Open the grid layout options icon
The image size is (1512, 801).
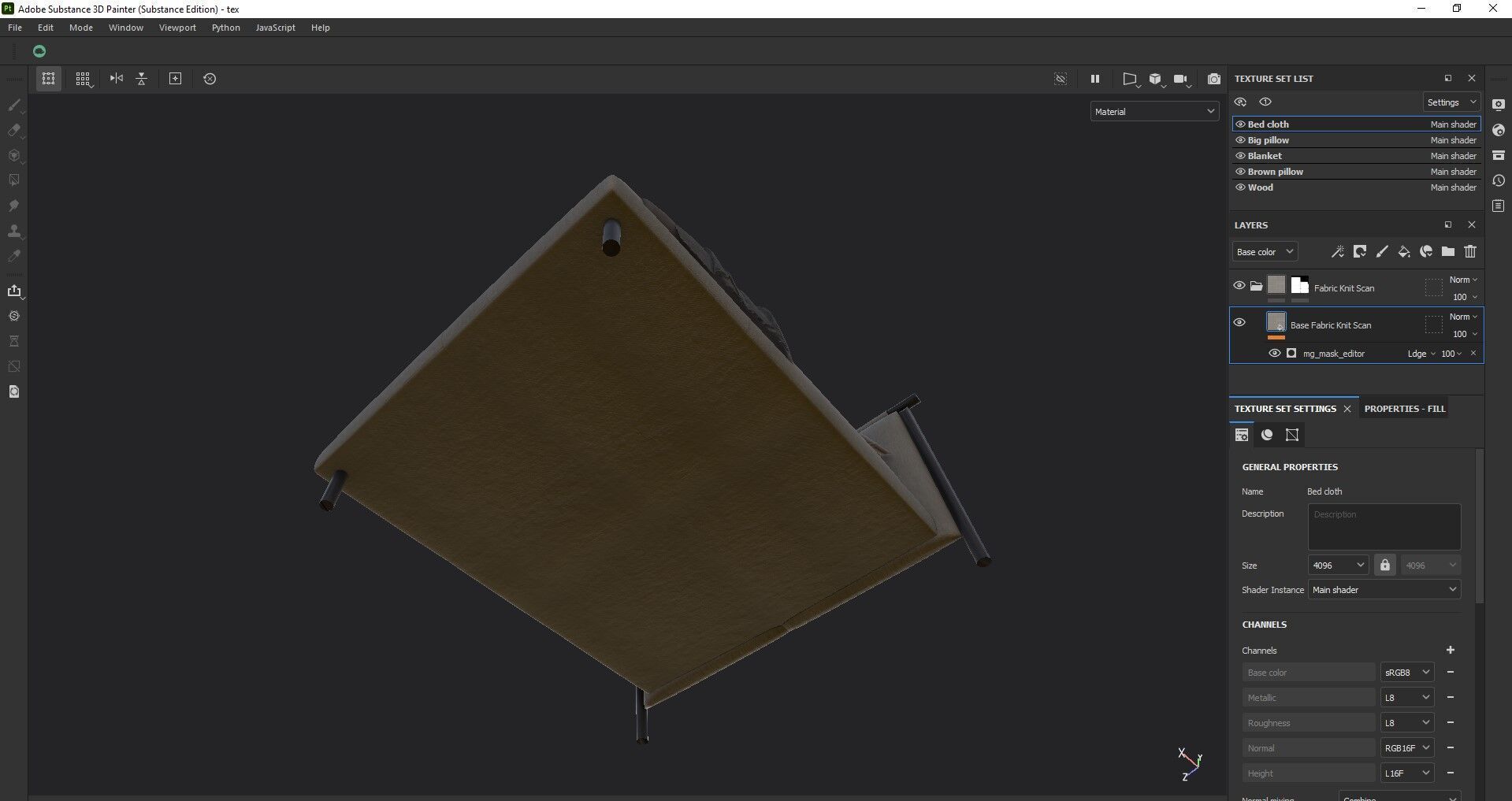[x=83, y=79]
